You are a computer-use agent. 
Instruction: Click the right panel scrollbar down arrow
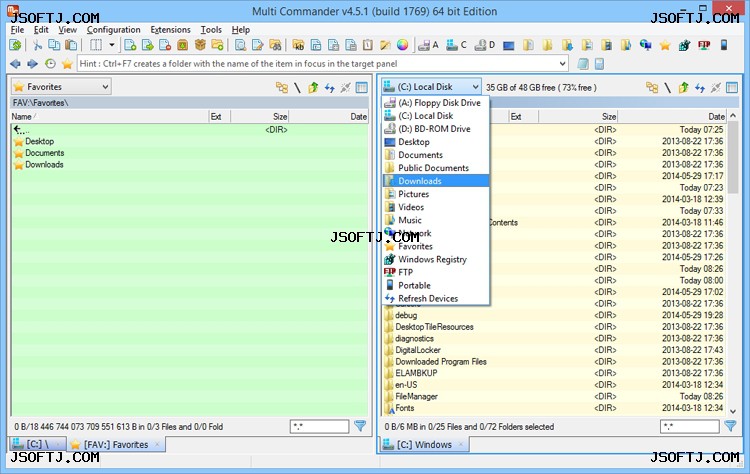click(x=733, y=411)
